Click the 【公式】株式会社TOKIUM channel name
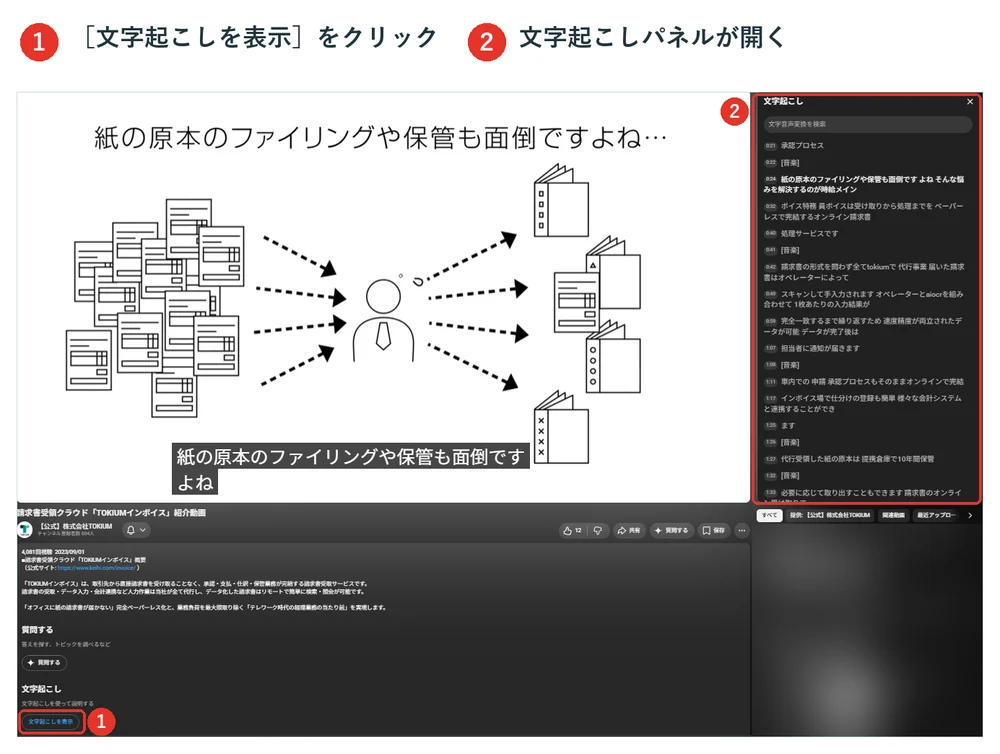1000x754 pixels. coord(75,526)
